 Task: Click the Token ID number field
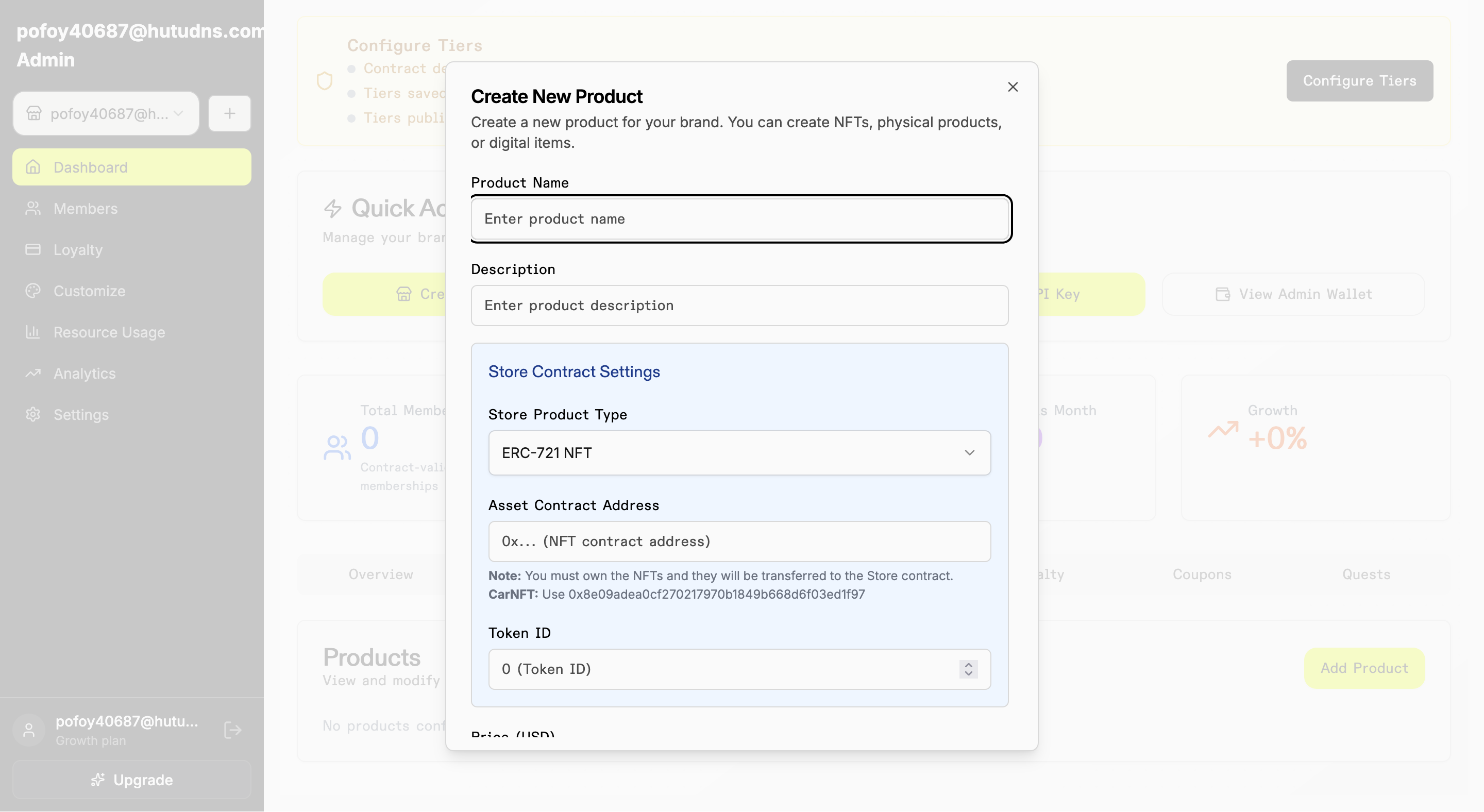(x=720, y=669)
